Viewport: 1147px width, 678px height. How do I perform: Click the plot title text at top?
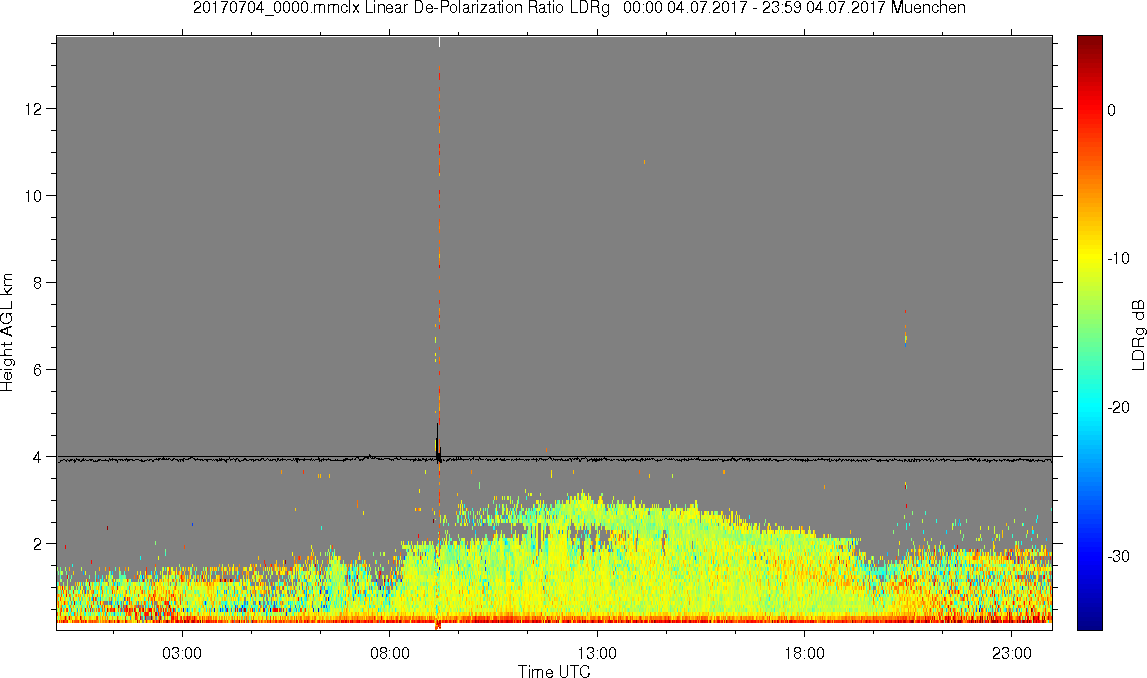[x=579, y=8]
